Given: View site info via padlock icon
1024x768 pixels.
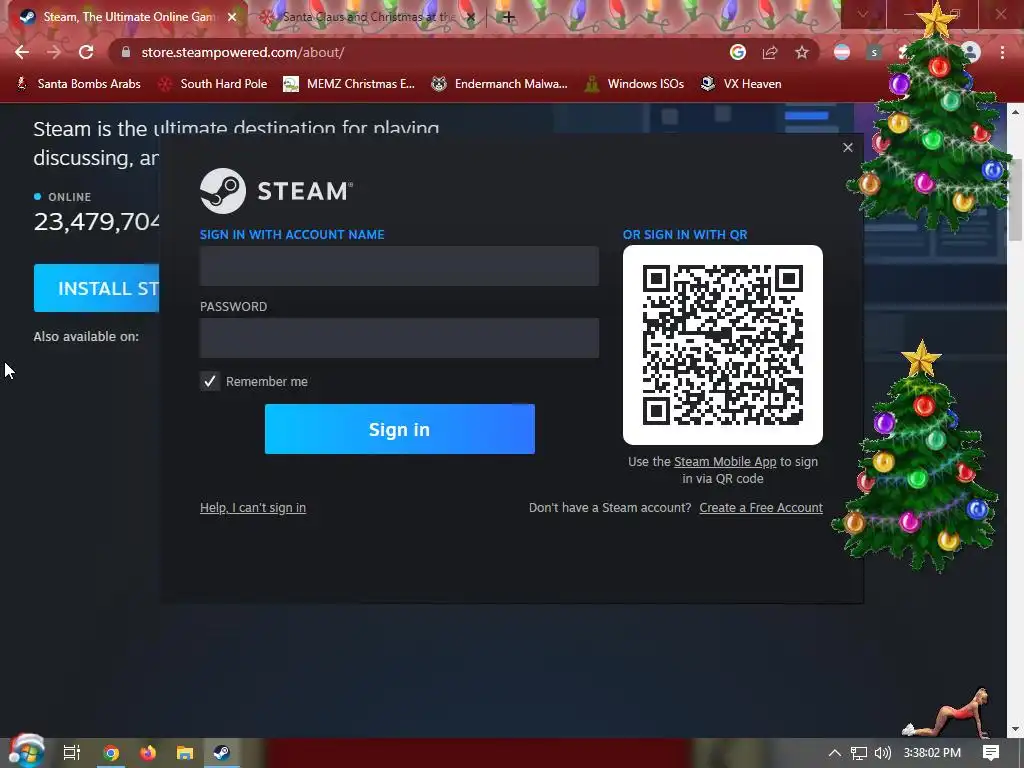Looking at the screenshot, I should (126, 52).
